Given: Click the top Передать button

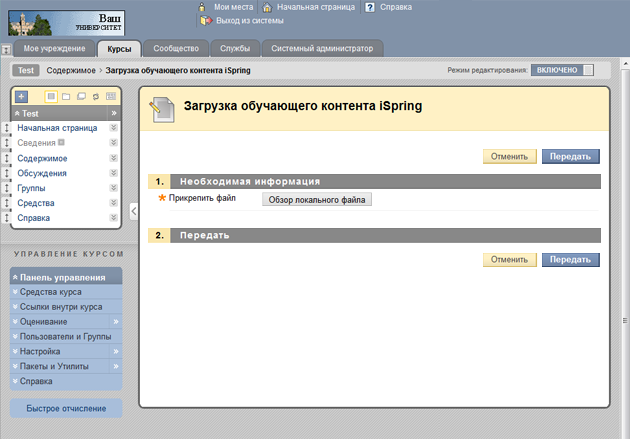Looking at the screenshot, I should point(571,157).
